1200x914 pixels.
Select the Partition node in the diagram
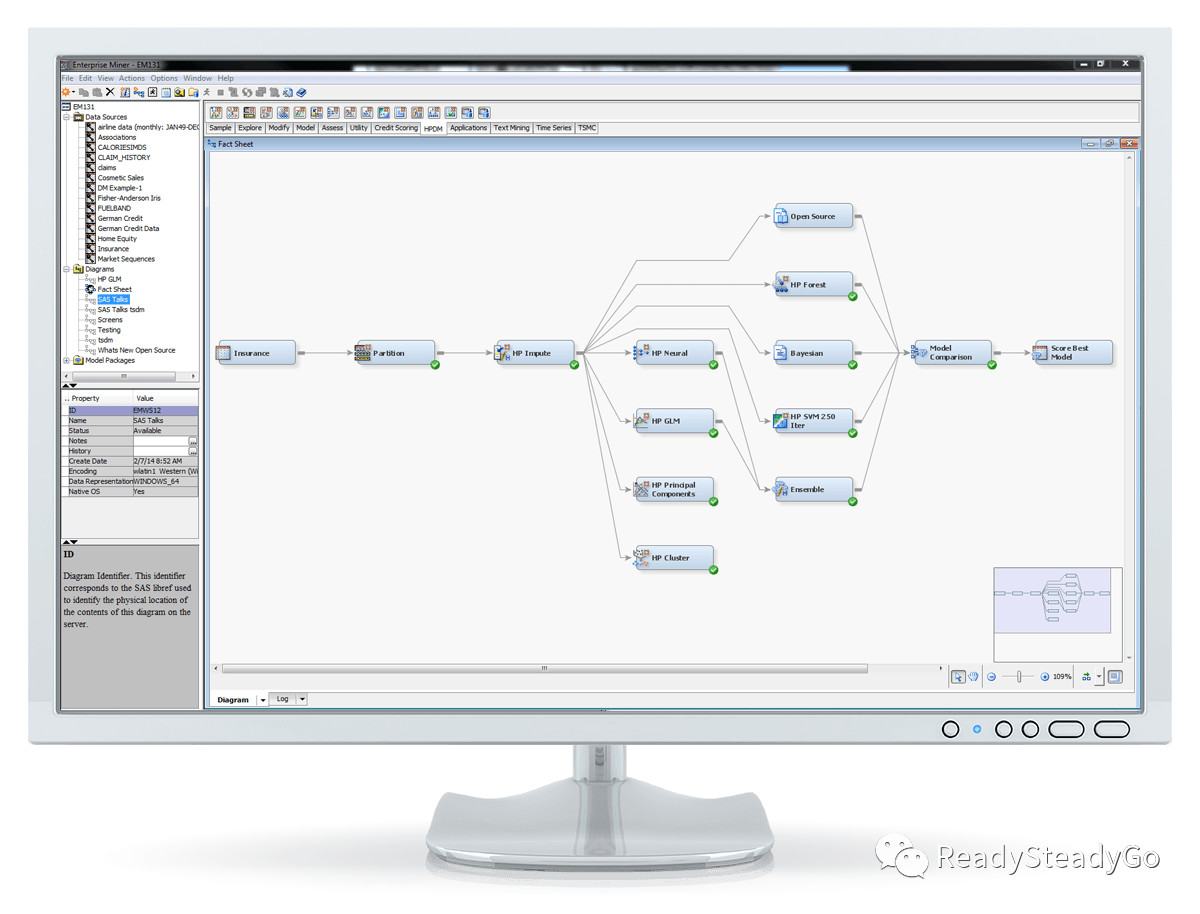[395, 352]
